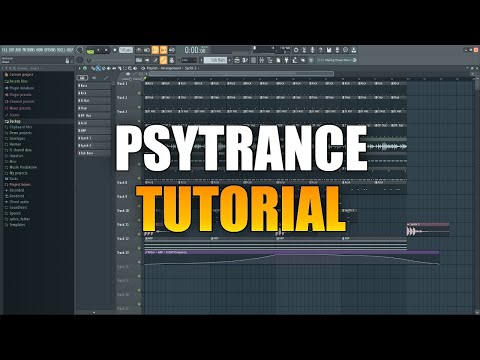Open the TOOLS menu
Image resolution: width=480 pixels, height=360 pixels.
61,50
